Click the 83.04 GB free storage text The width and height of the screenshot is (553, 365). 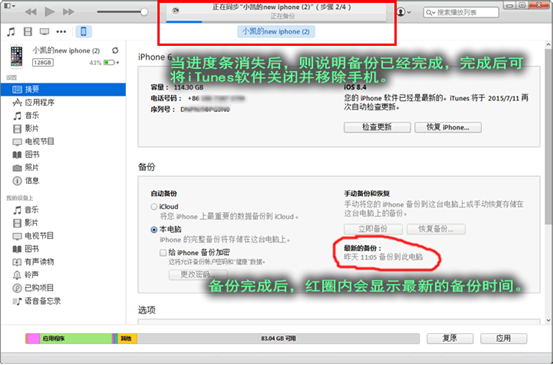(278, 339)
